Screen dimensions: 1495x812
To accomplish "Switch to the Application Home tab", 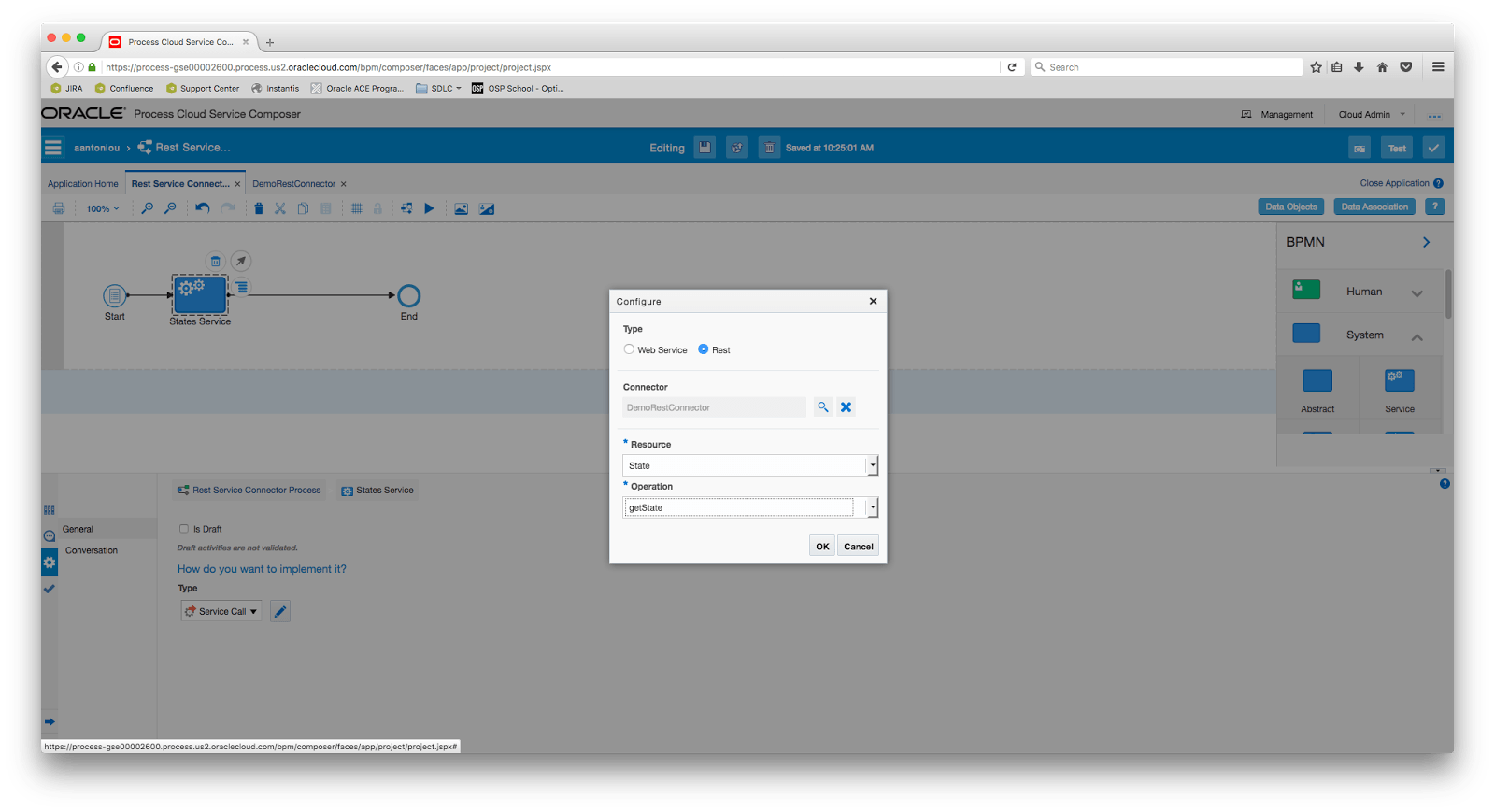I will pyautogui.click(x=83, y=184).
